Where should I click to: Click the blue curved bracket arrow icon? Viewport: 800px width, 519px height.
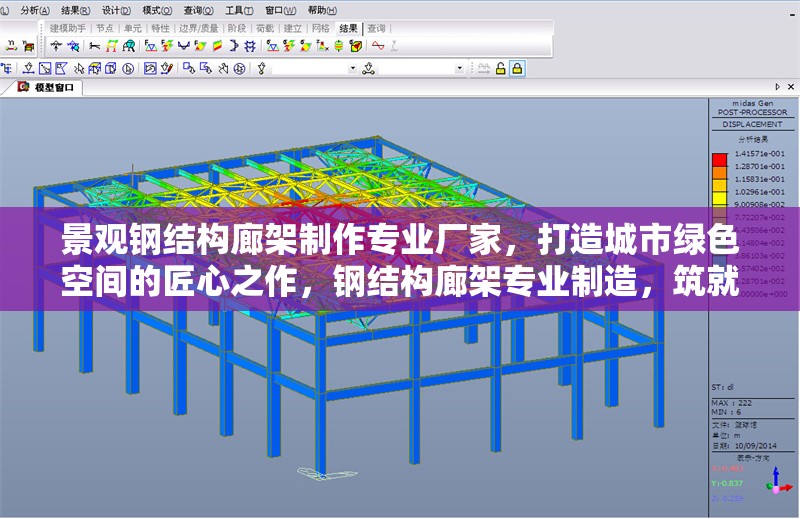pyautogui.click(x=234, y=46)
